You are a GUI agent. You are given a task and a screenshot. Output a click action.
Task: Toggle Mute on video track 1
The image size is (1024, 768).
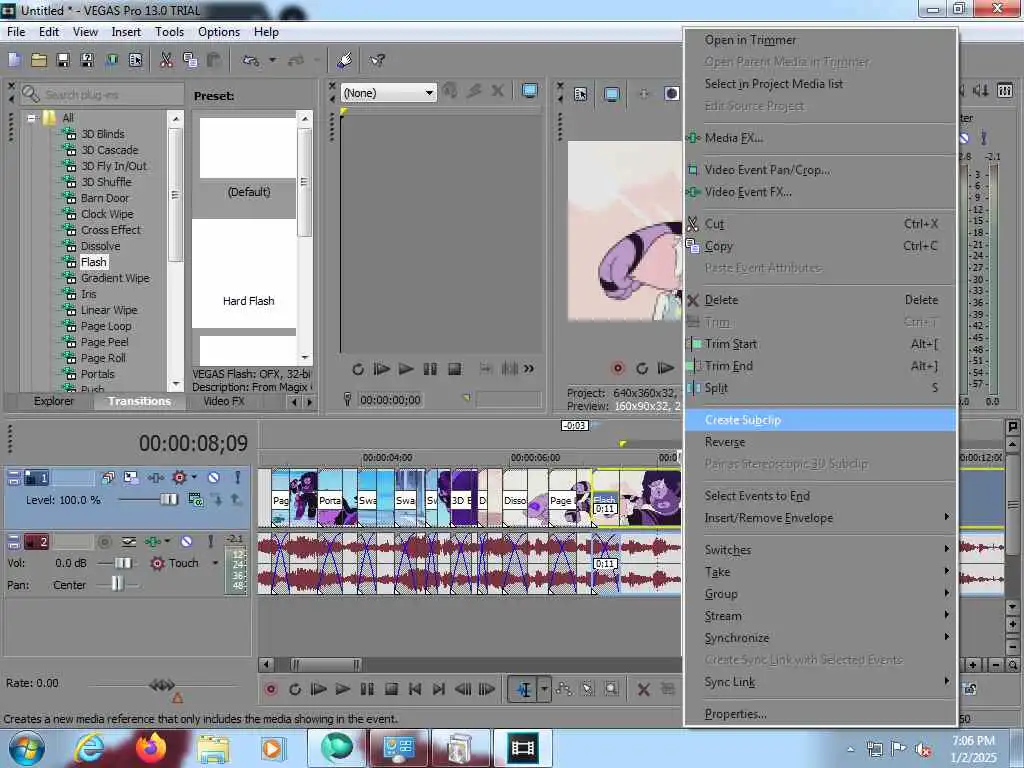(214, 478)
